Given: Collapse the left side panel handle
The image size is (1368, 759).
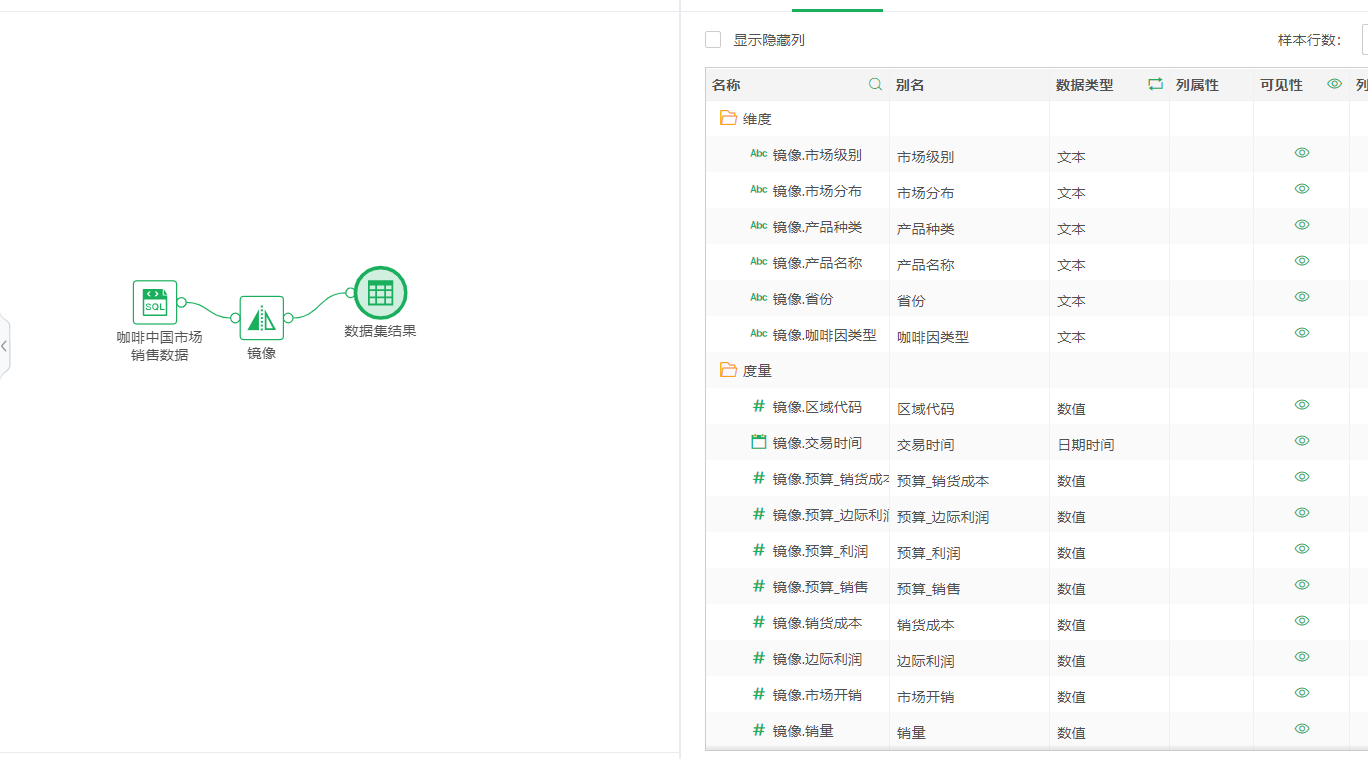Looking at the screenshot, I should (x=5, y=346).
